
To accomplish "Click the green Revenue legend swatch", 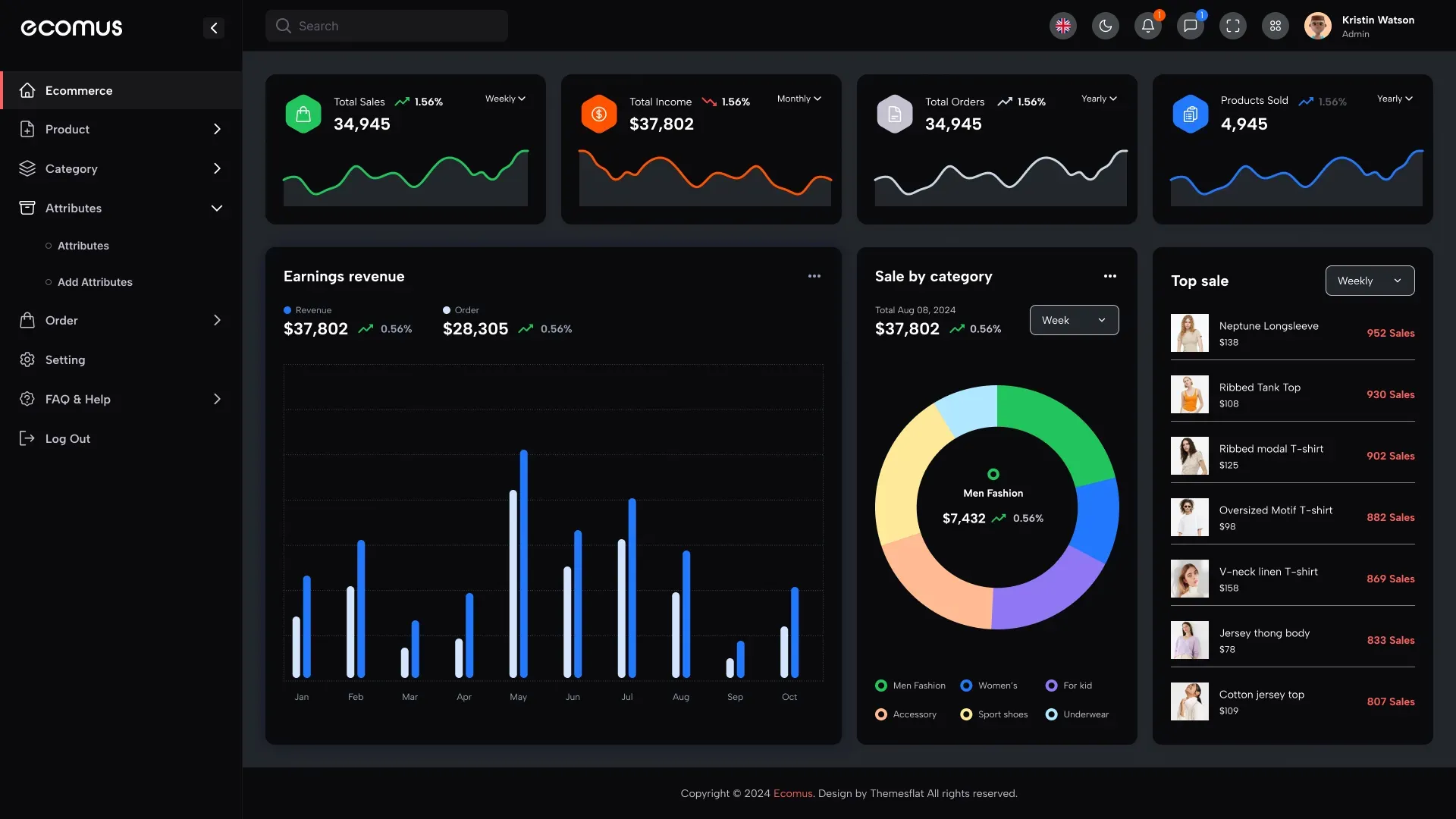I will pyautogui.click(x=287, y=309).
